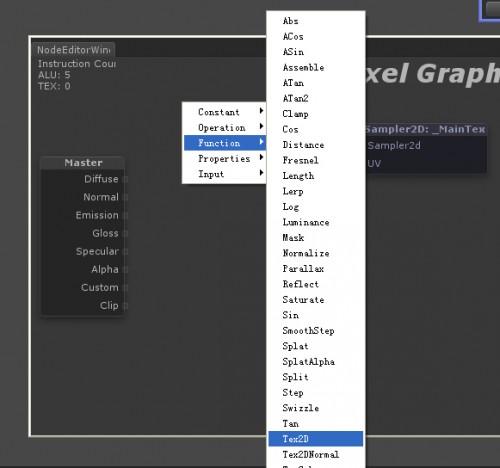Select Log from the function menu
500x468 pixels.
tap(316, 207)
